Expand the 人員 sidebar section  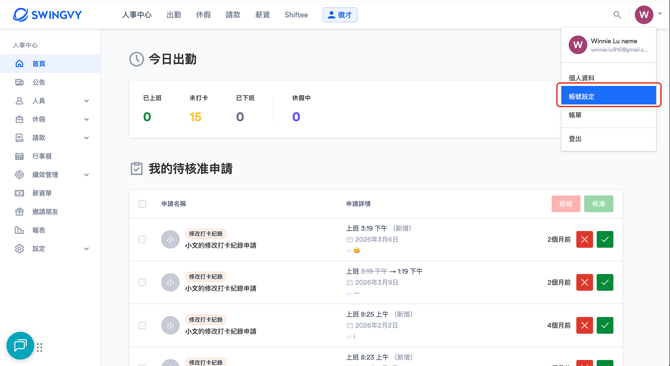point(86,101)
